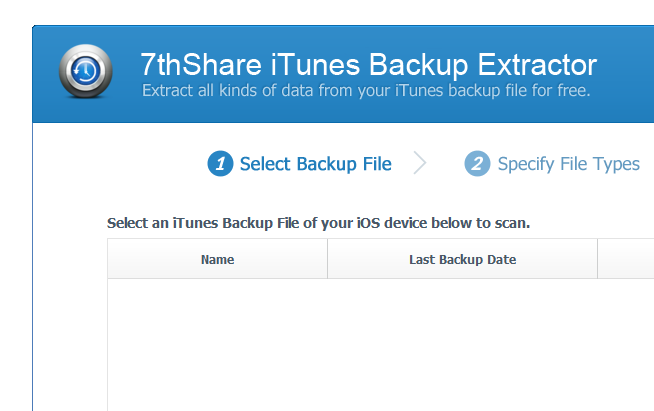Click the "Extract all kinds of data" subtitle
Viewport: 654px width, 411px height.
366,92
